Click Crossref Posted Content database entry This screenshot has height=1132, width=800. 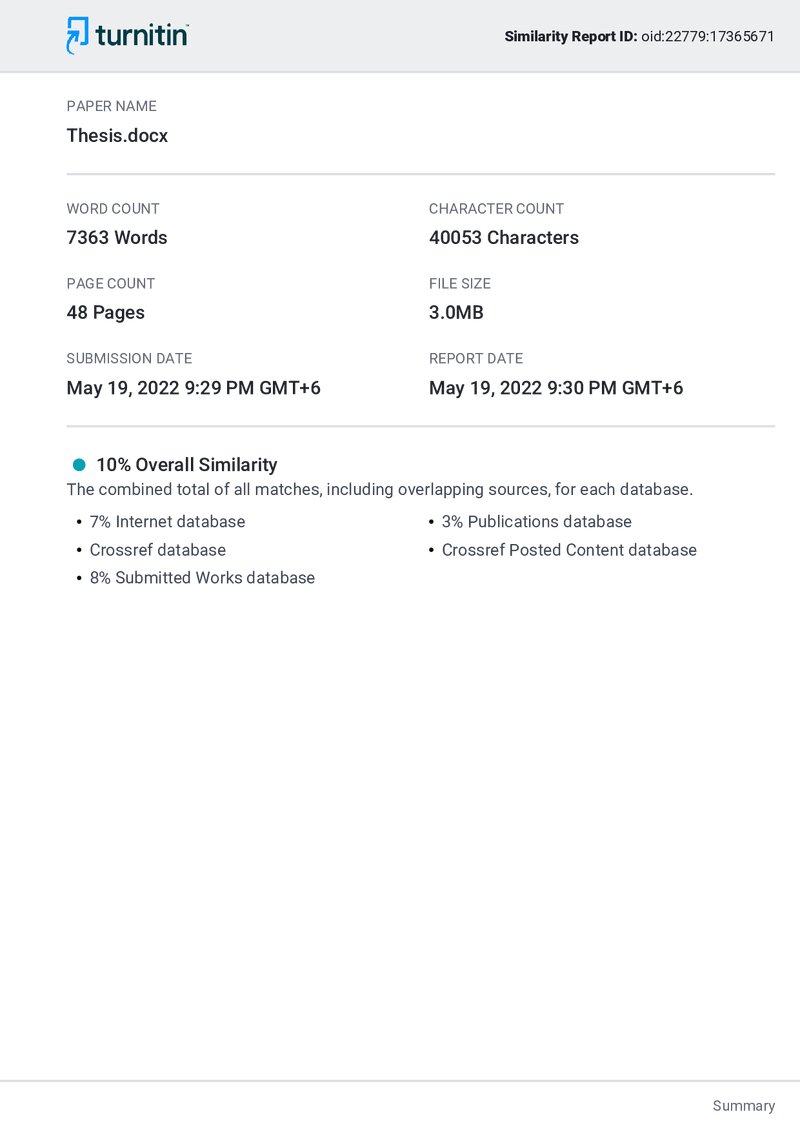click(x=569, y=549)
